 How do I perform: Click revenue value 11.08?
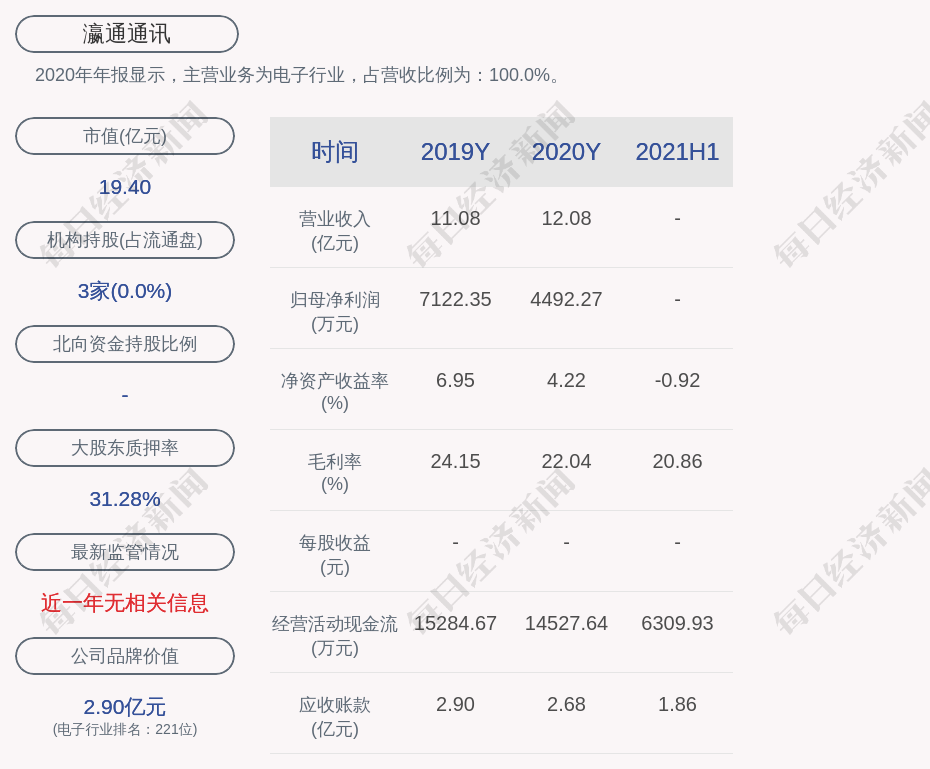click(x=455, y=218)
